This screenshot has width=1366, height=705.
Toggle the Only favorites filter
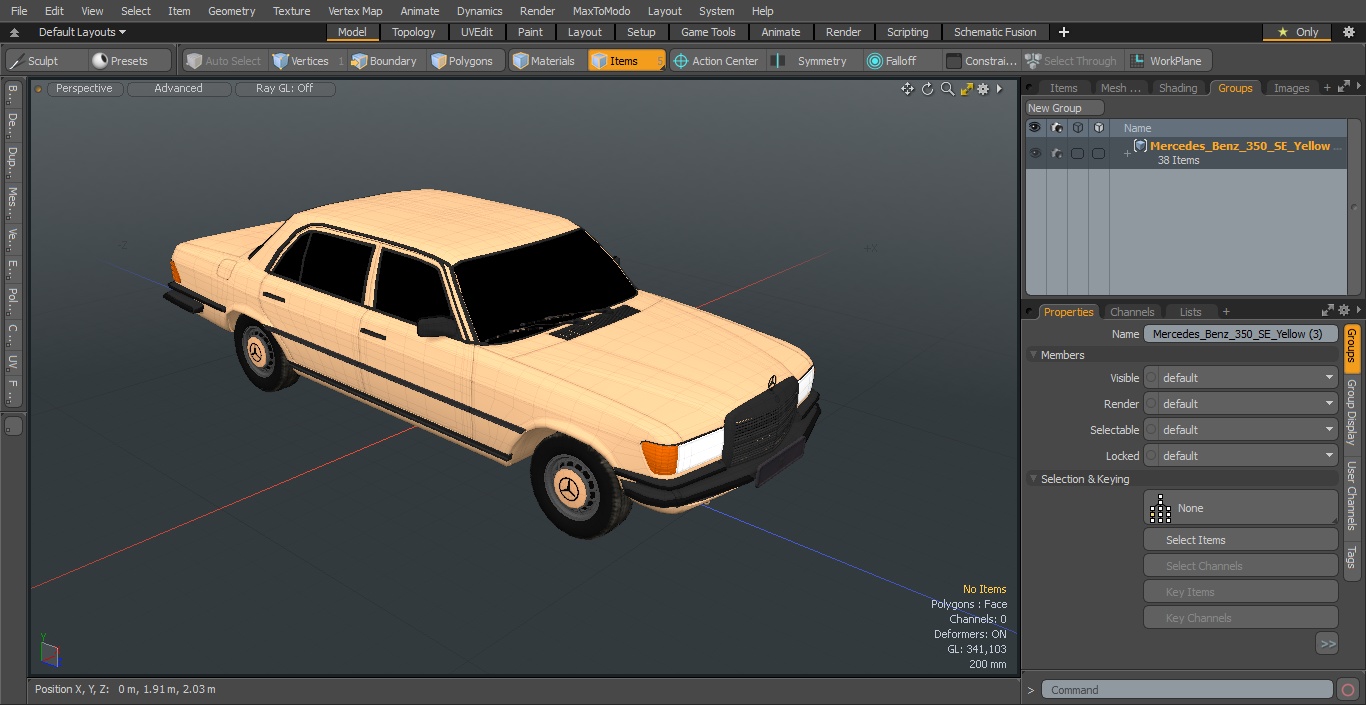pos(1298,32)
